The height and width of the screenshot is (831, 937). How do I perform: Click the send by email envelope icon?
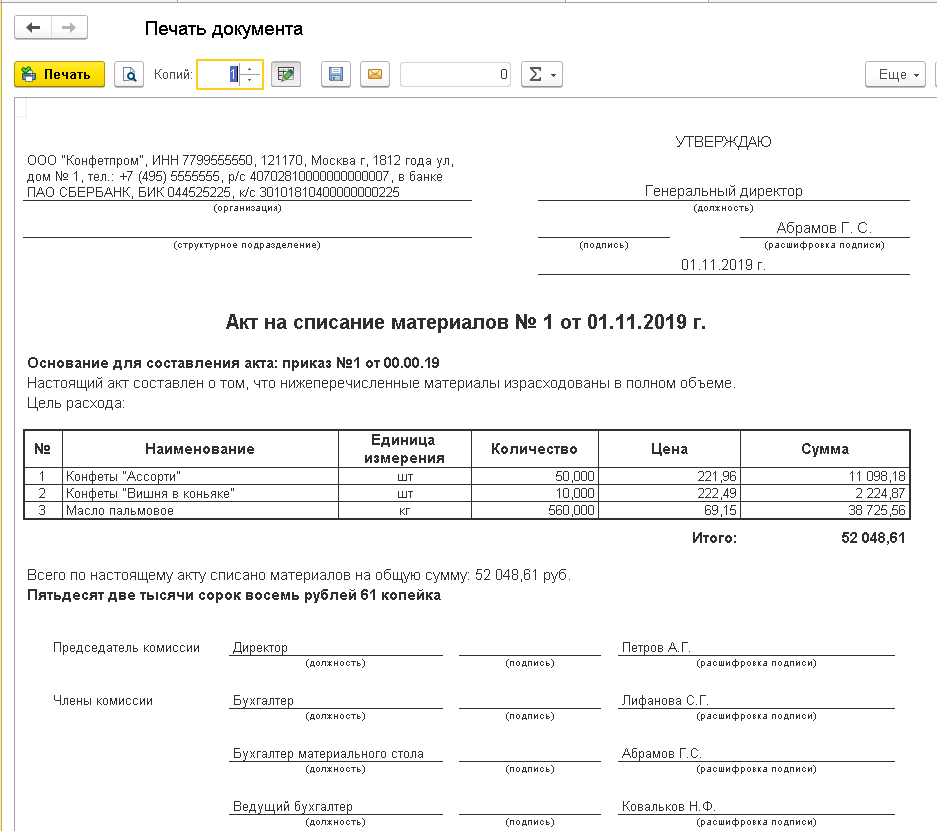pyautogui.click(x=375, y=75)
